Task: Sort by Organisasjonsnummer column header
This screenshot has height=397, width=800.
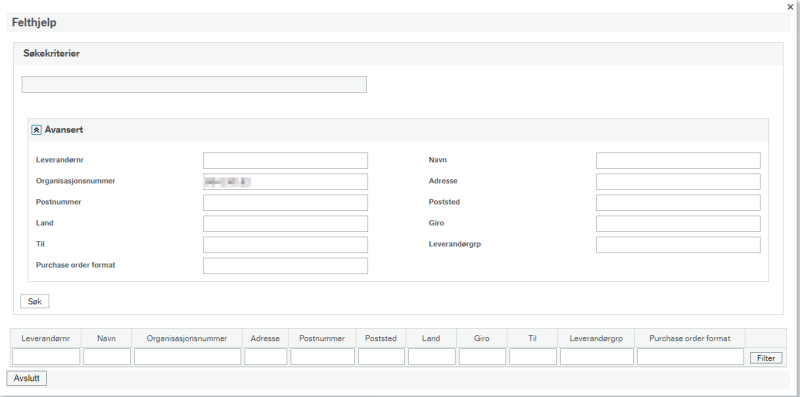Action: 187,338
